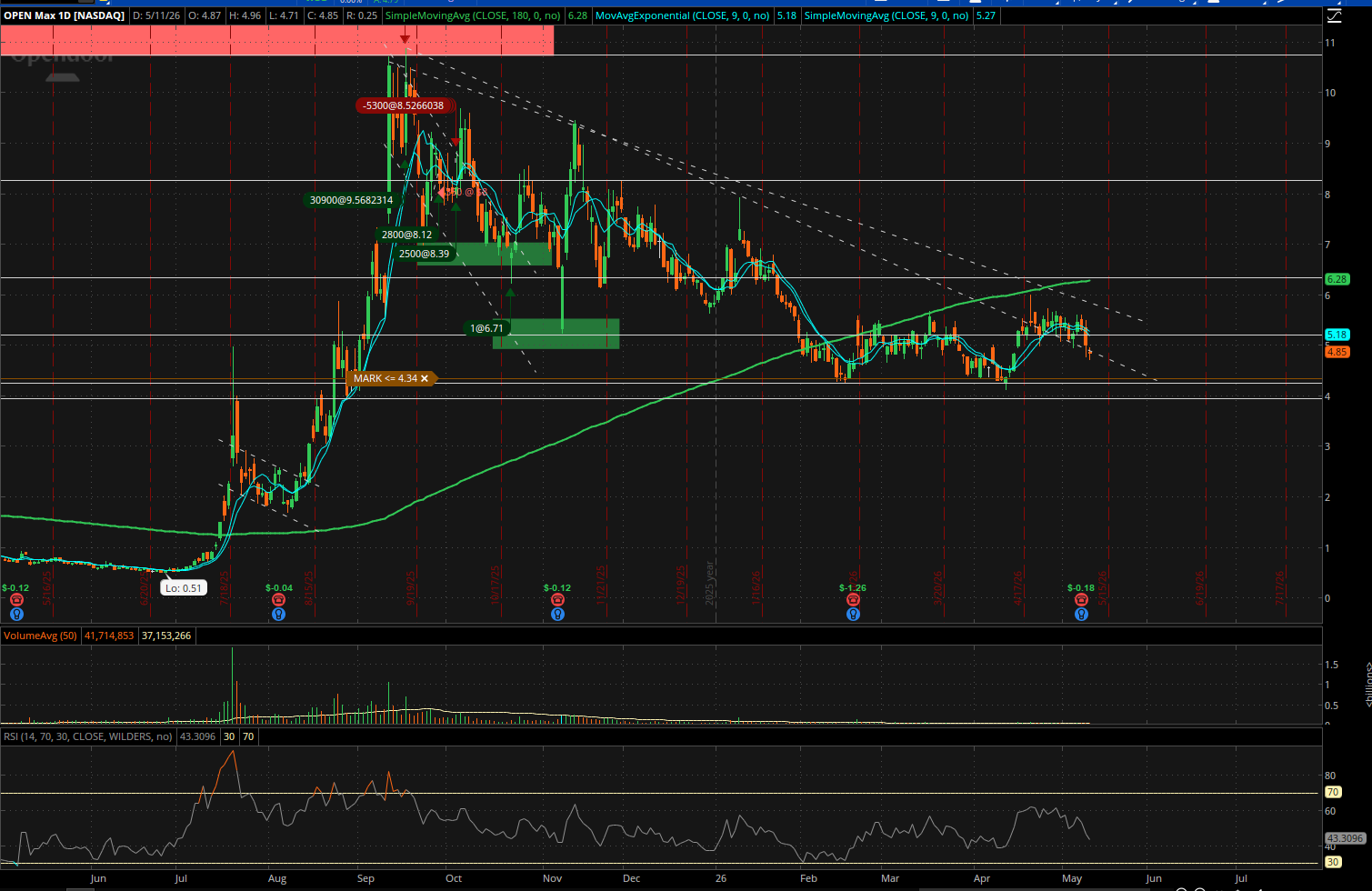
Task: Select the MovAvgExponential (CLOSE, 9, 0, no) study label
Action: (x=682, y=15)
